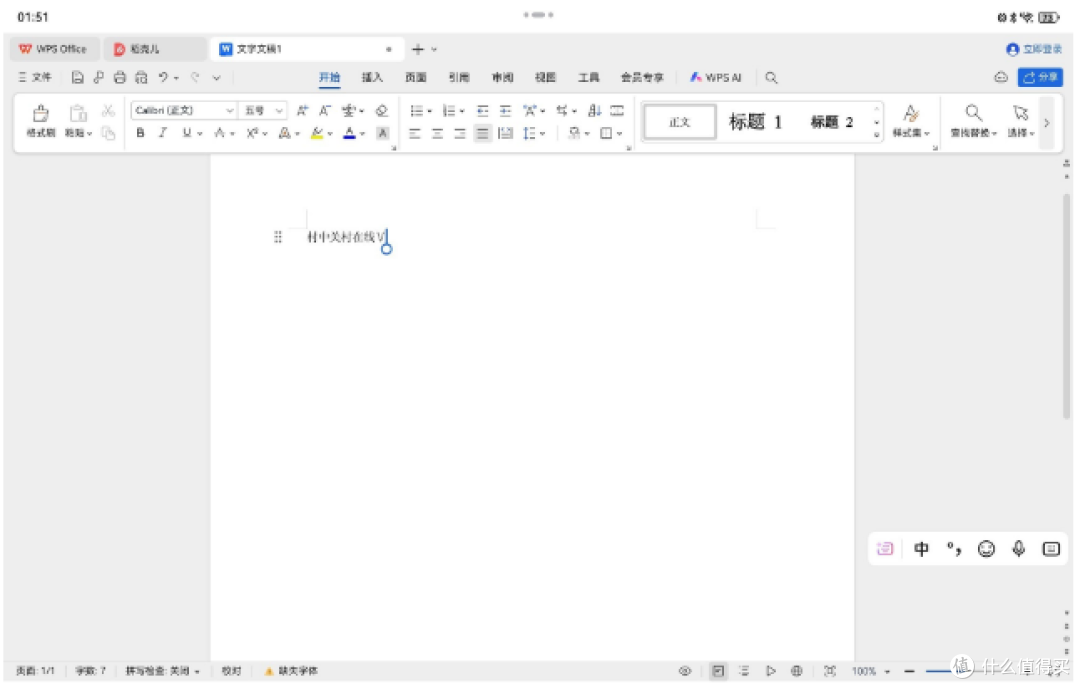Click the Redo arrow icon
Viewport: 1080px width, 689px height.
tap(195, 77)
